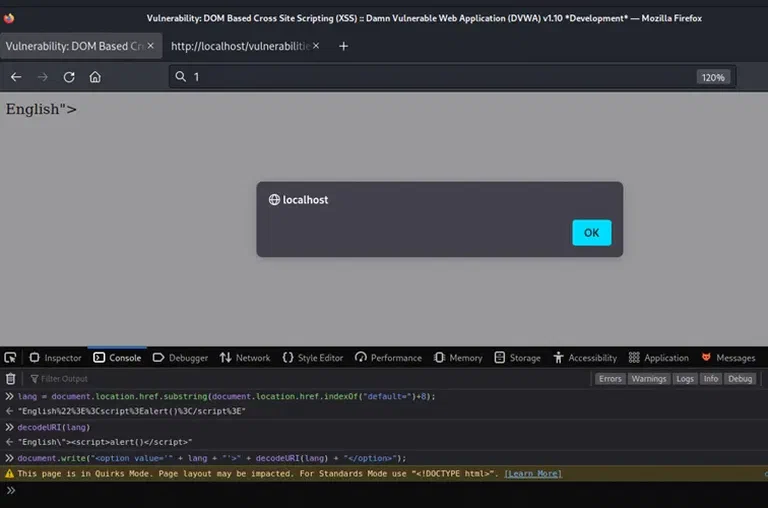The height and width of the screenshot is (508, 768).
Task: Click the search icon in the address bar
Action: 181,76
